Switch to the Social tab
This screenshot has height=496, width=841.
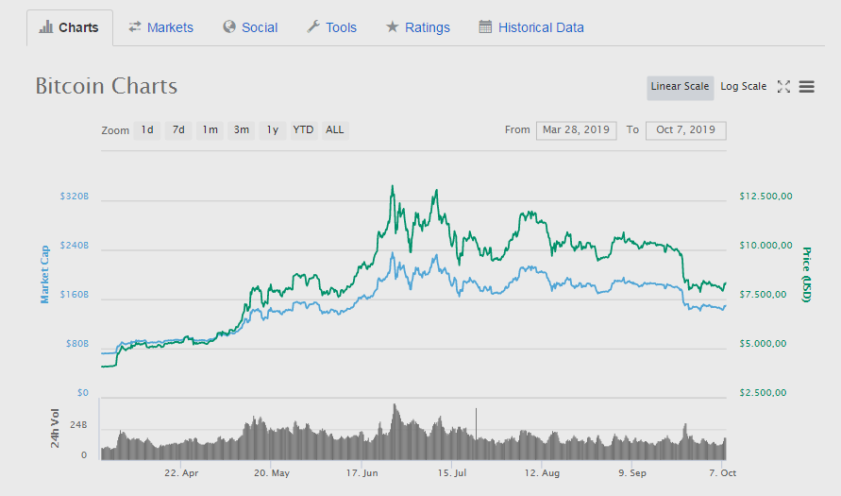click(x=250, y=27)
